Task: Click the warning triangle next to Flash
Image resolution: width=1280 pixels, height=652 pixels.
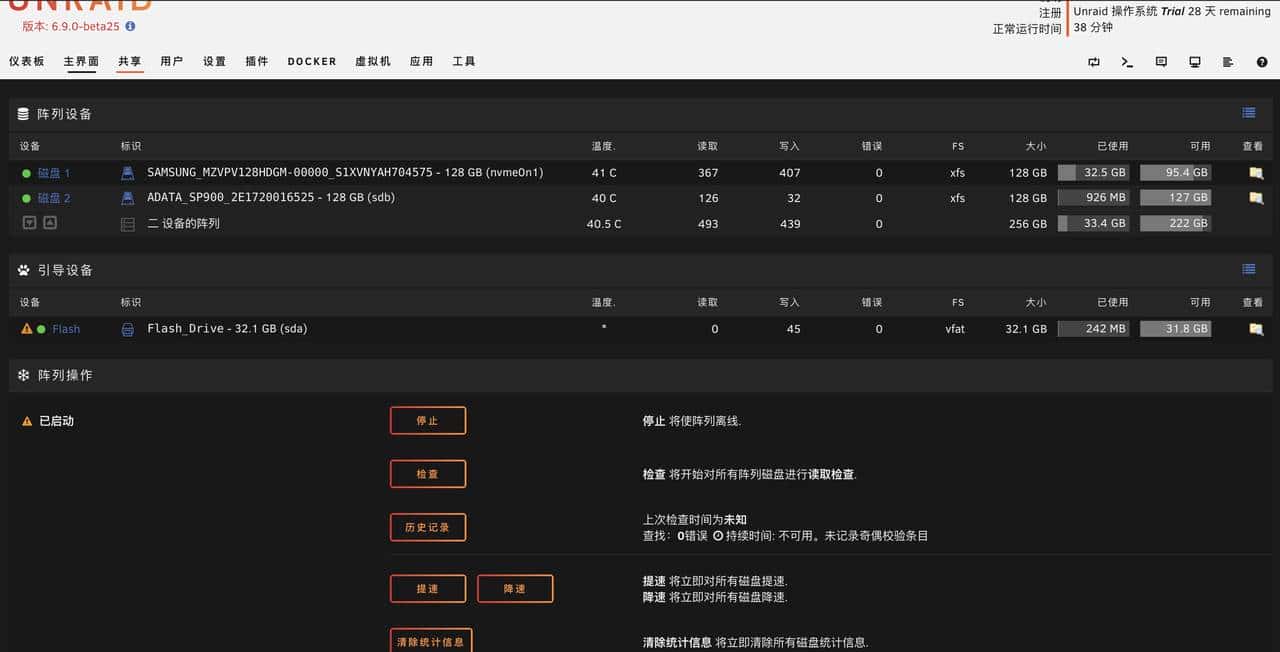Action: coord(26,328)
